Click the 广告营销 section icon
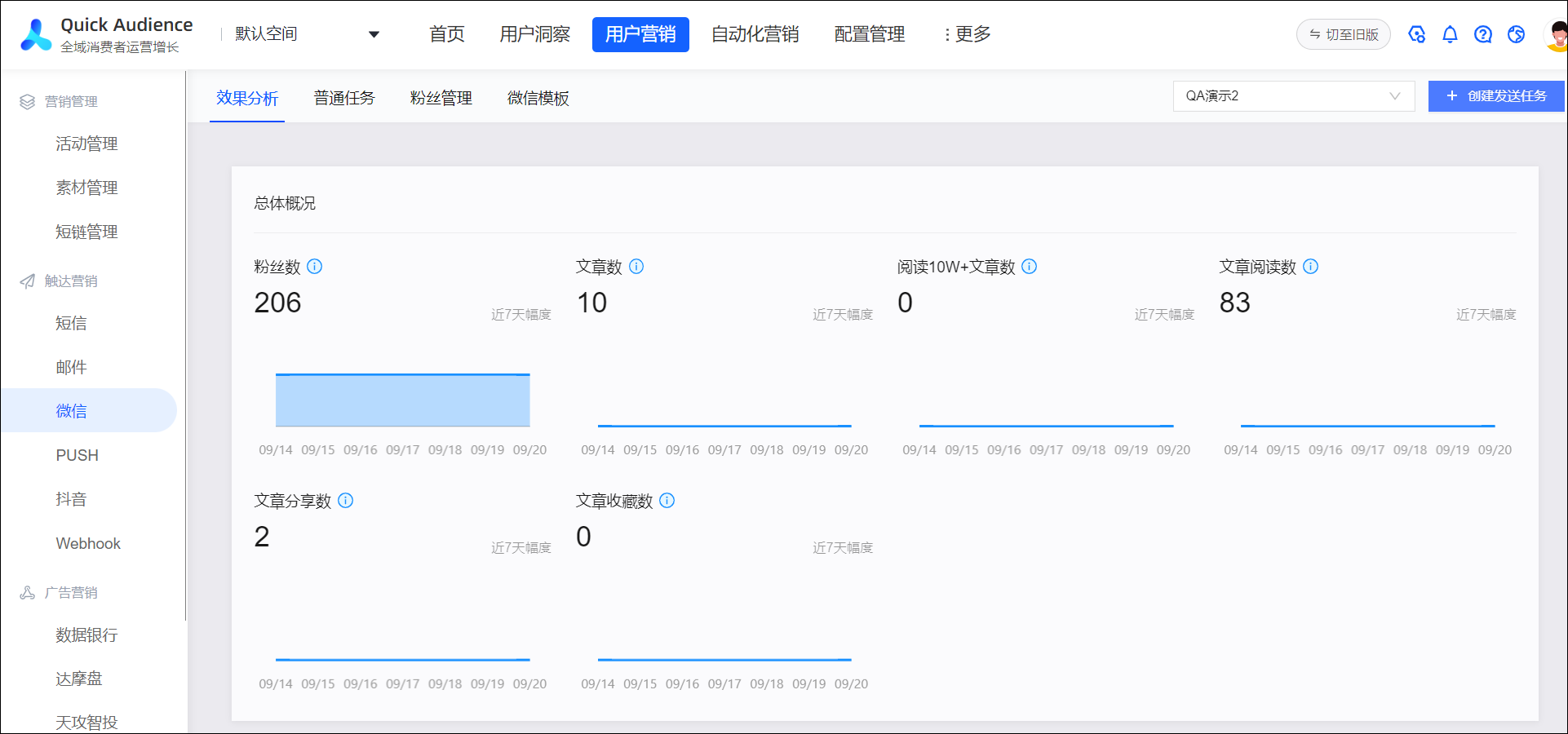Screen dimensions: 1568x734 [28, 593]
